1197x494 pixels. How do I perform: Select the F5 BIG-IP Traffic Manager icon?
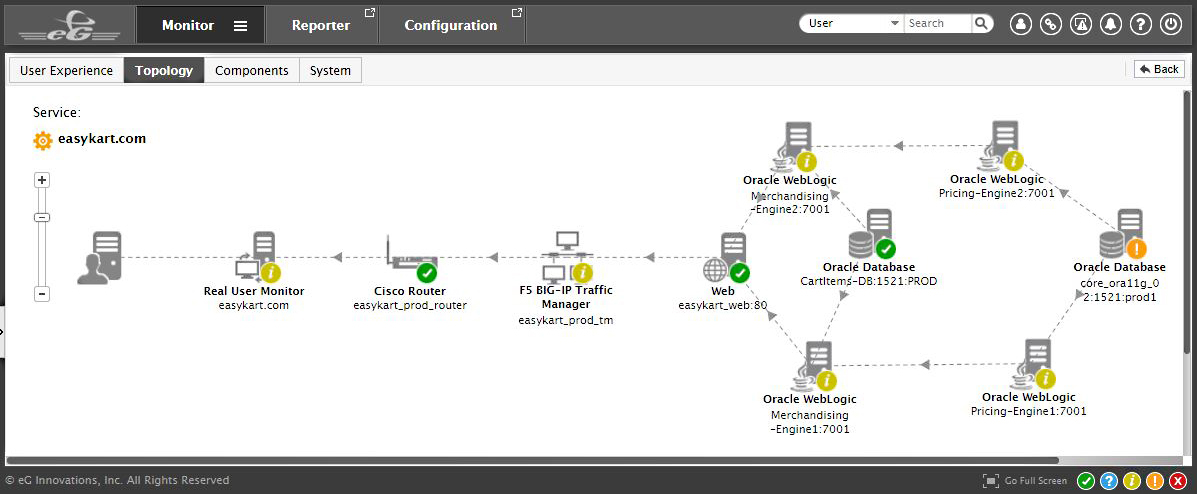[566, 258]
